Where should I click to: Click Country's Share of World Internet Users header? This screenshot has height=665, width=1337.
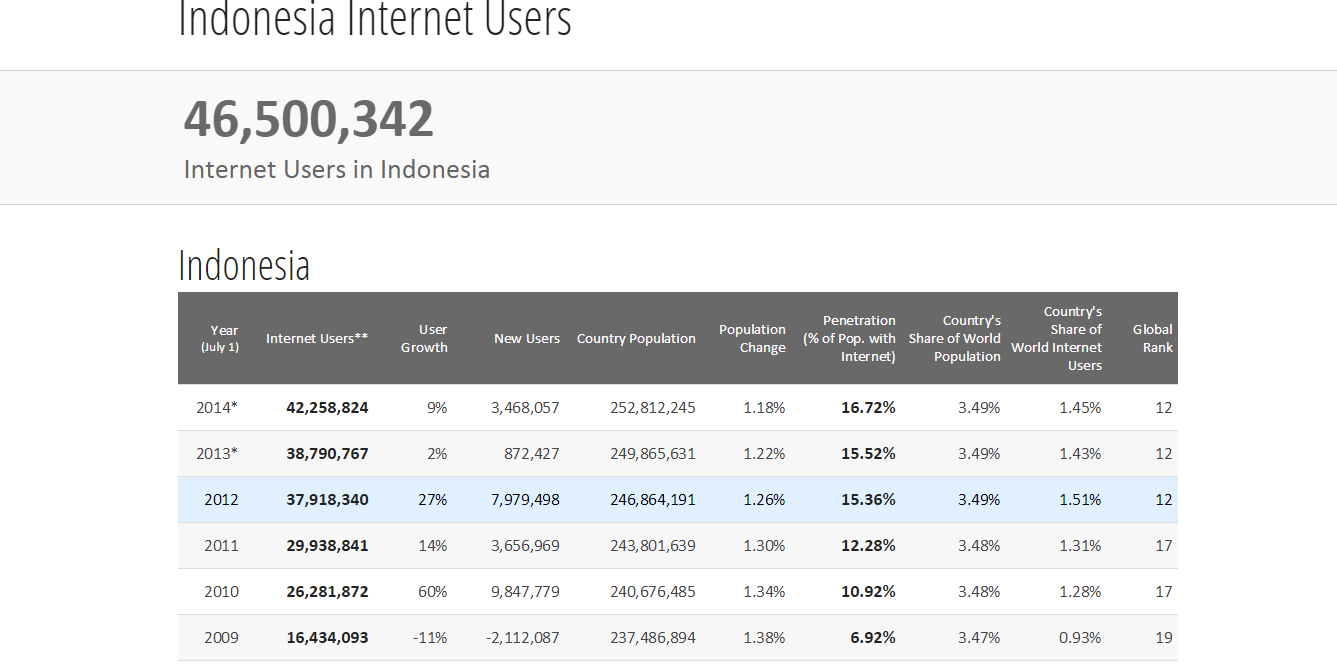coord(1056,338)
